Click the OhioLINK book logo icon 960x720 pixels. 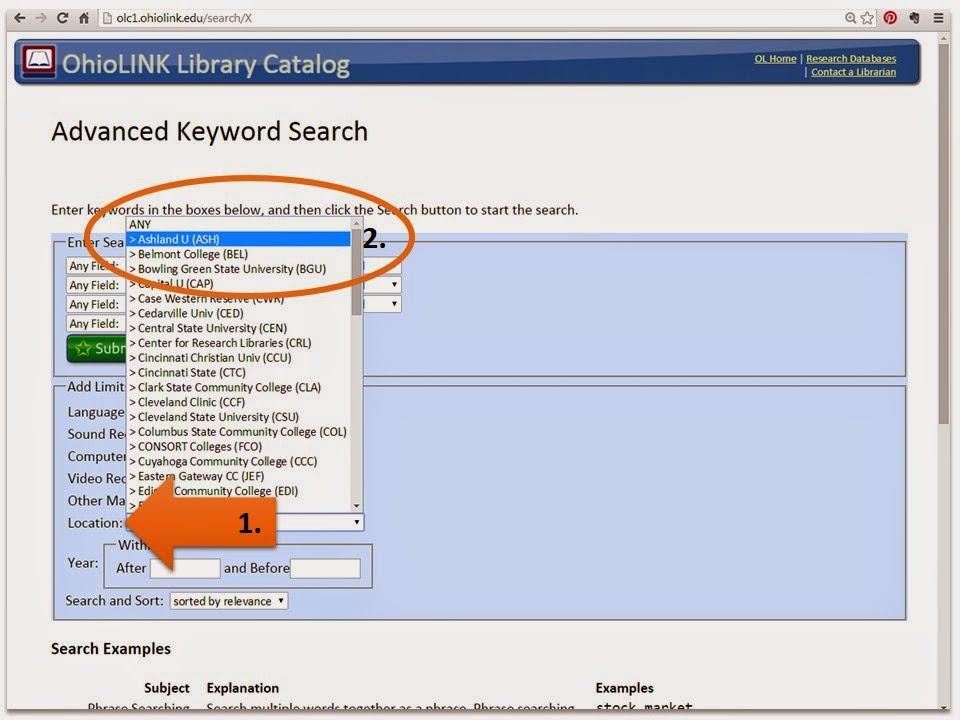tap(39, 61)
